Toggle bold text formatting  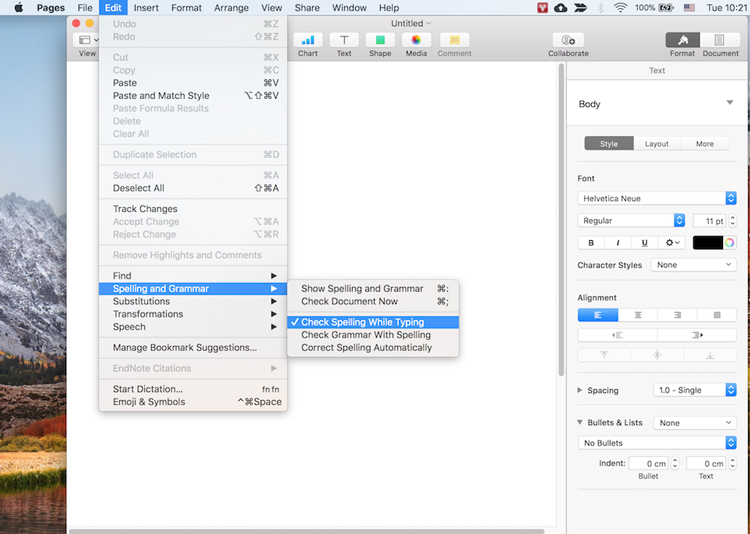[x=591, y=243]
